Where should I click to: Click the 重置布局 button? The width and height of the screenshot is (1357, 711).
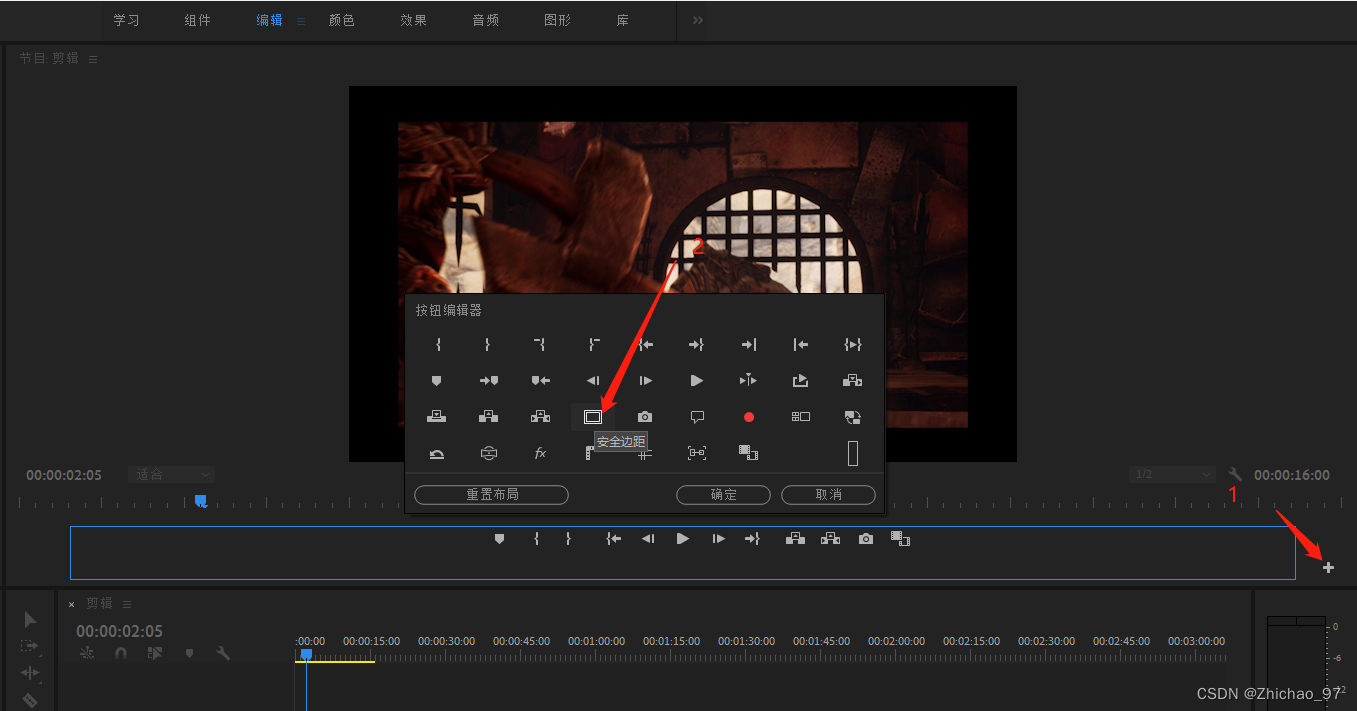click(491, 495)
